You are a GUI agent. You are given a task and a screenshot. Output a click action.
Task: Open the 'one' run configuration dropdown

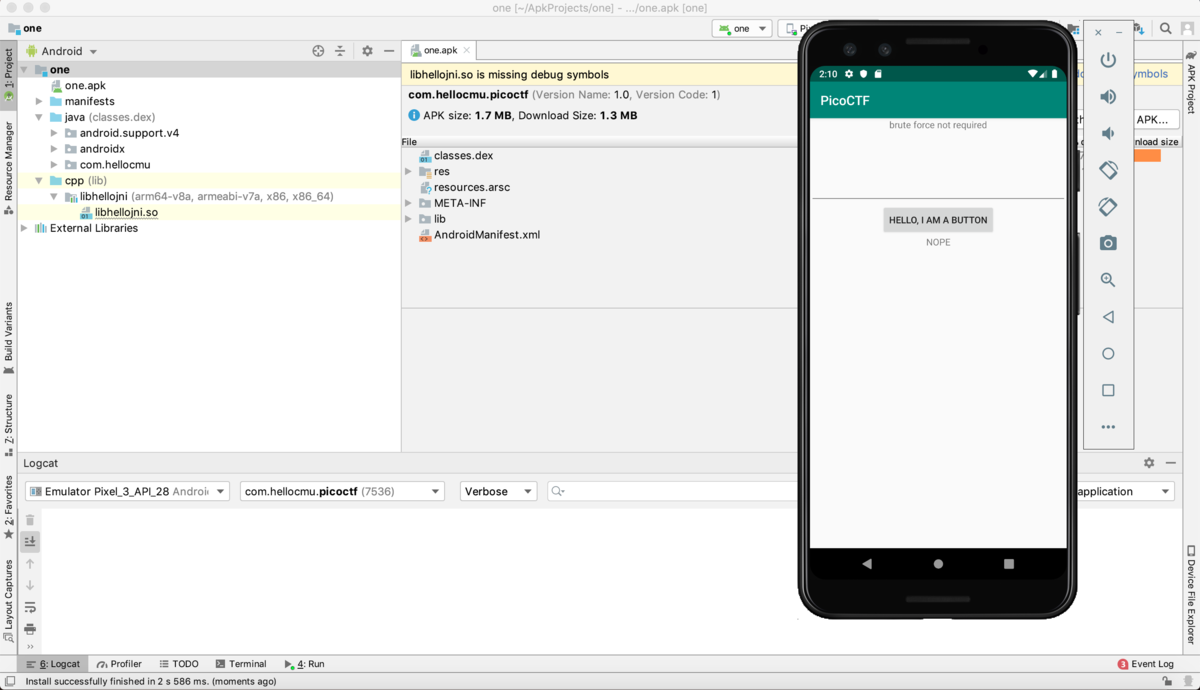click(742, 29)
